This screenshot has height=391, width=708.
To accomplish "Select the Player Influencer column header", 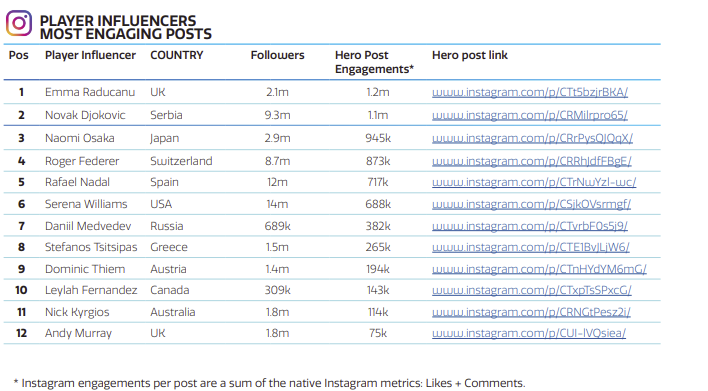I will 90,55.
